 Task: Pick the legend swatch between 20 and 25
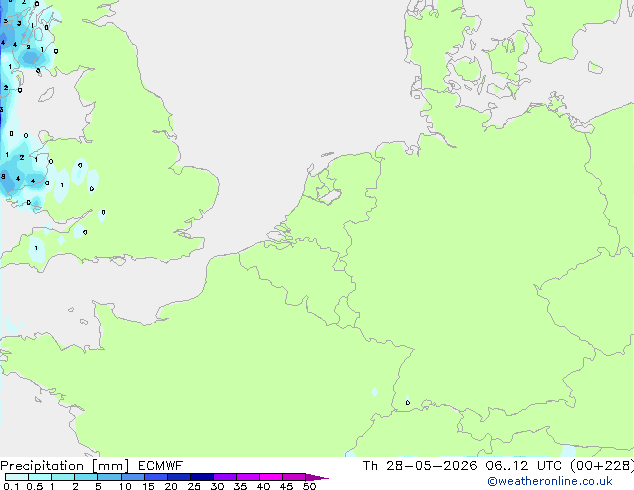pyautogui.click(x=179, y=477)
